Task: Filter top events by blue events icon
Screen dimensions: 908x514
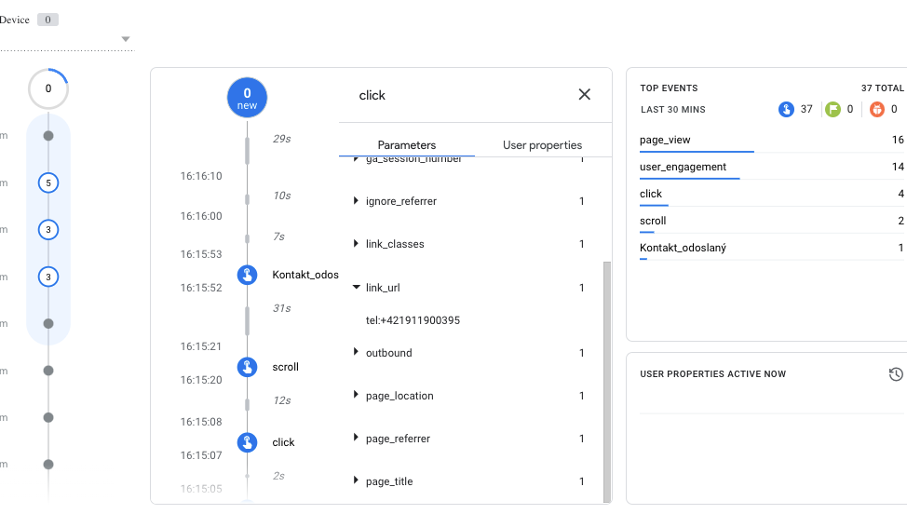Action: [786, 109]
